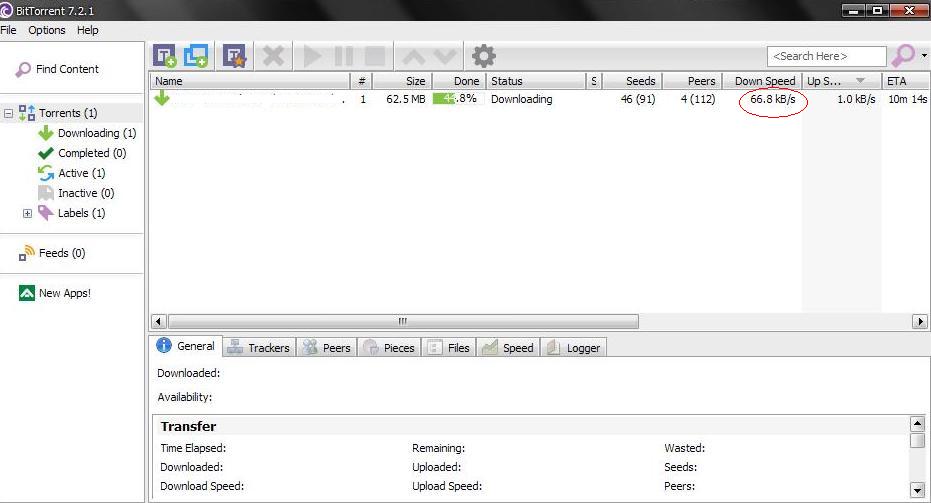Switch to the Files tab
The image size is (931, 503).
449,348
